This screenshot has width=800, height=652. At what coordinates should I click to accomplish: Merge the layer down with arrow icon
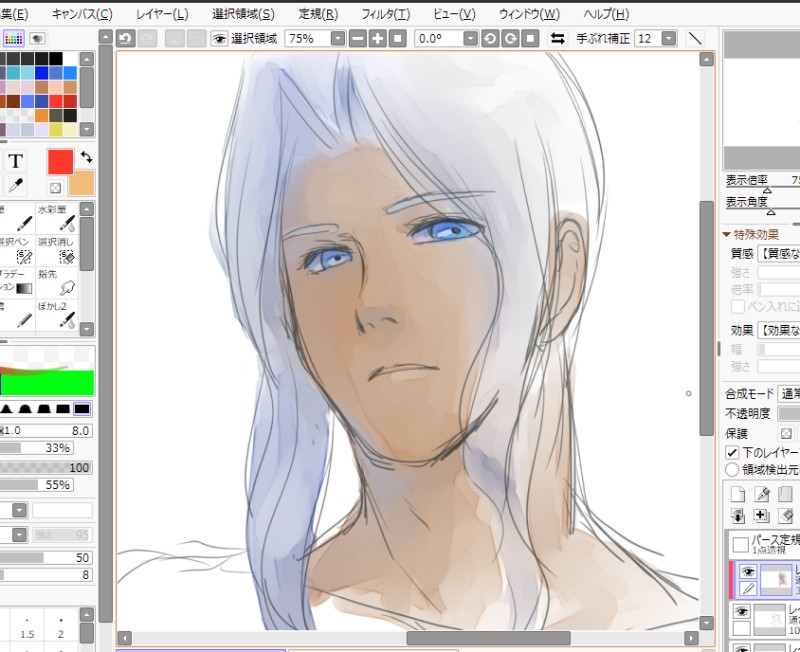pos(738,516)
